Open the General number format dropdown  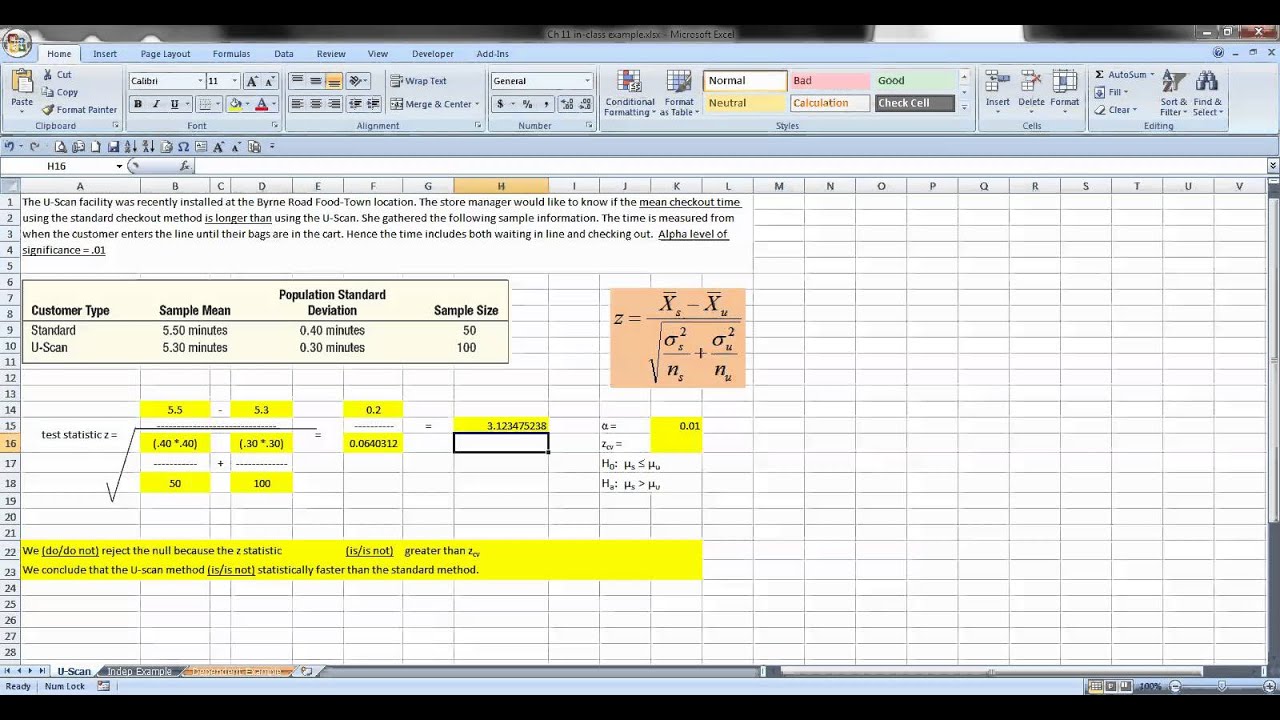[587, 81]
